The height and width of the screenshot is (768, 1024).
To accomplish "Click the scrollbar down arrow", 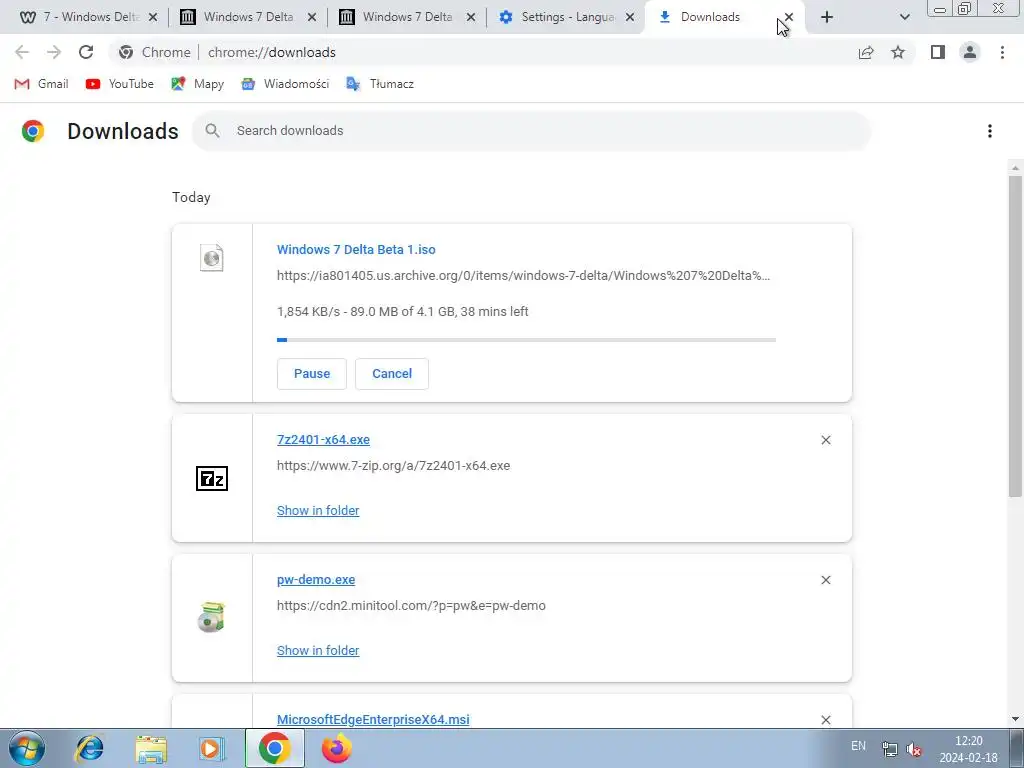I will click(1015, 719).
